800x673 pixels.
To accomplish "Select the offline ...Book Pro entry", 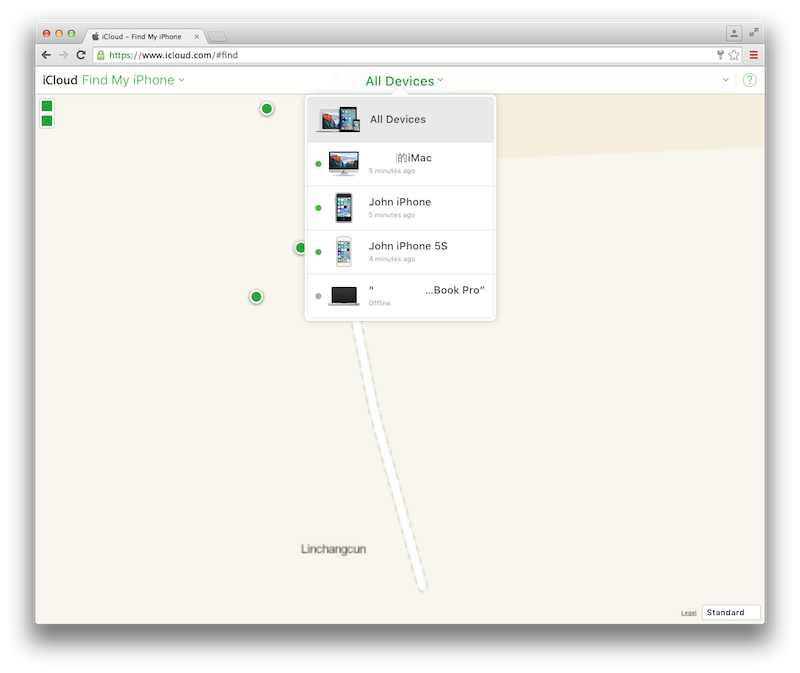I will (x=401, y=296).
